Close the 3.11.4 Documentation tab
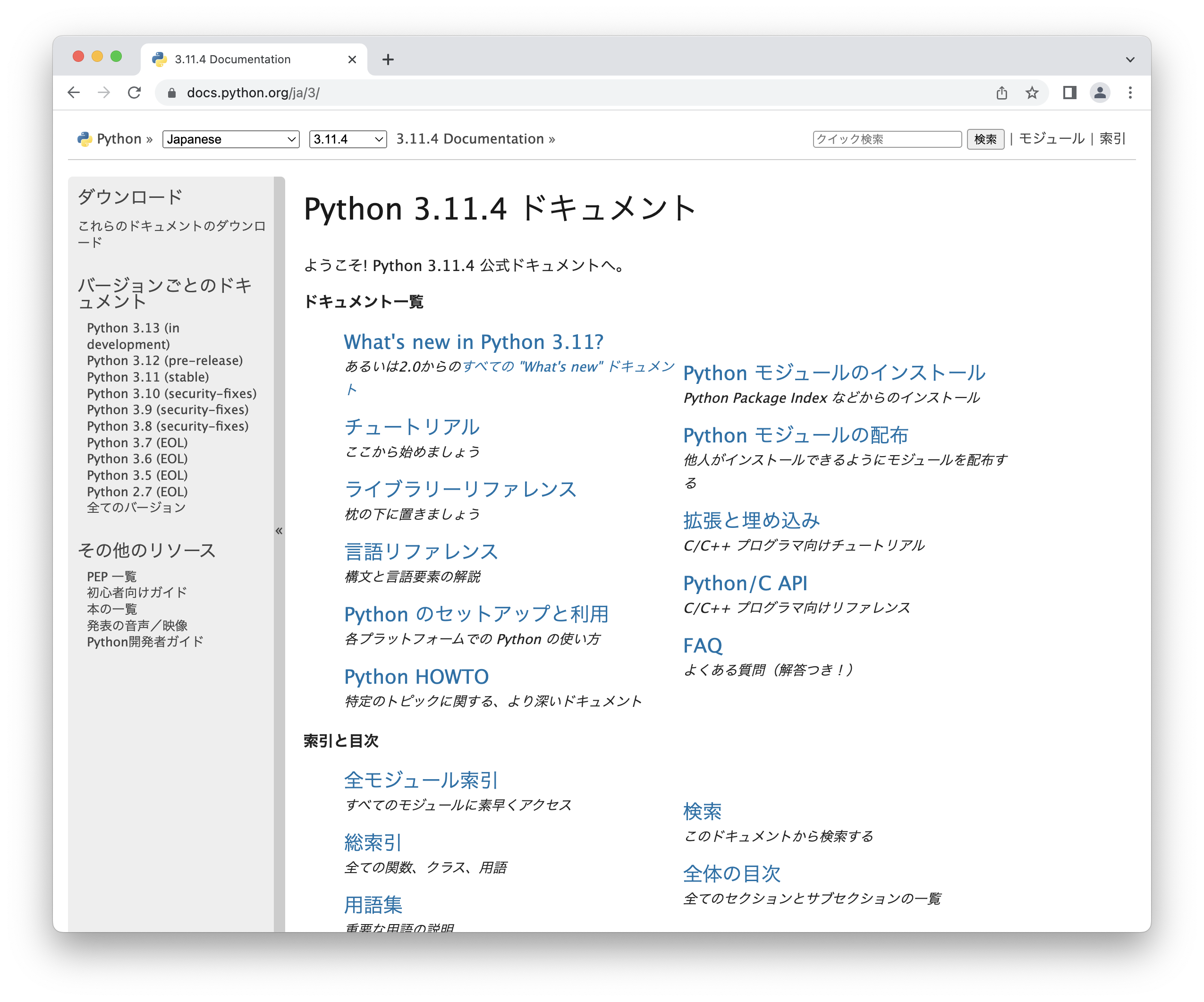Image resolution: width=1204 pixels, height=1002 pixels. click(352, 59)
